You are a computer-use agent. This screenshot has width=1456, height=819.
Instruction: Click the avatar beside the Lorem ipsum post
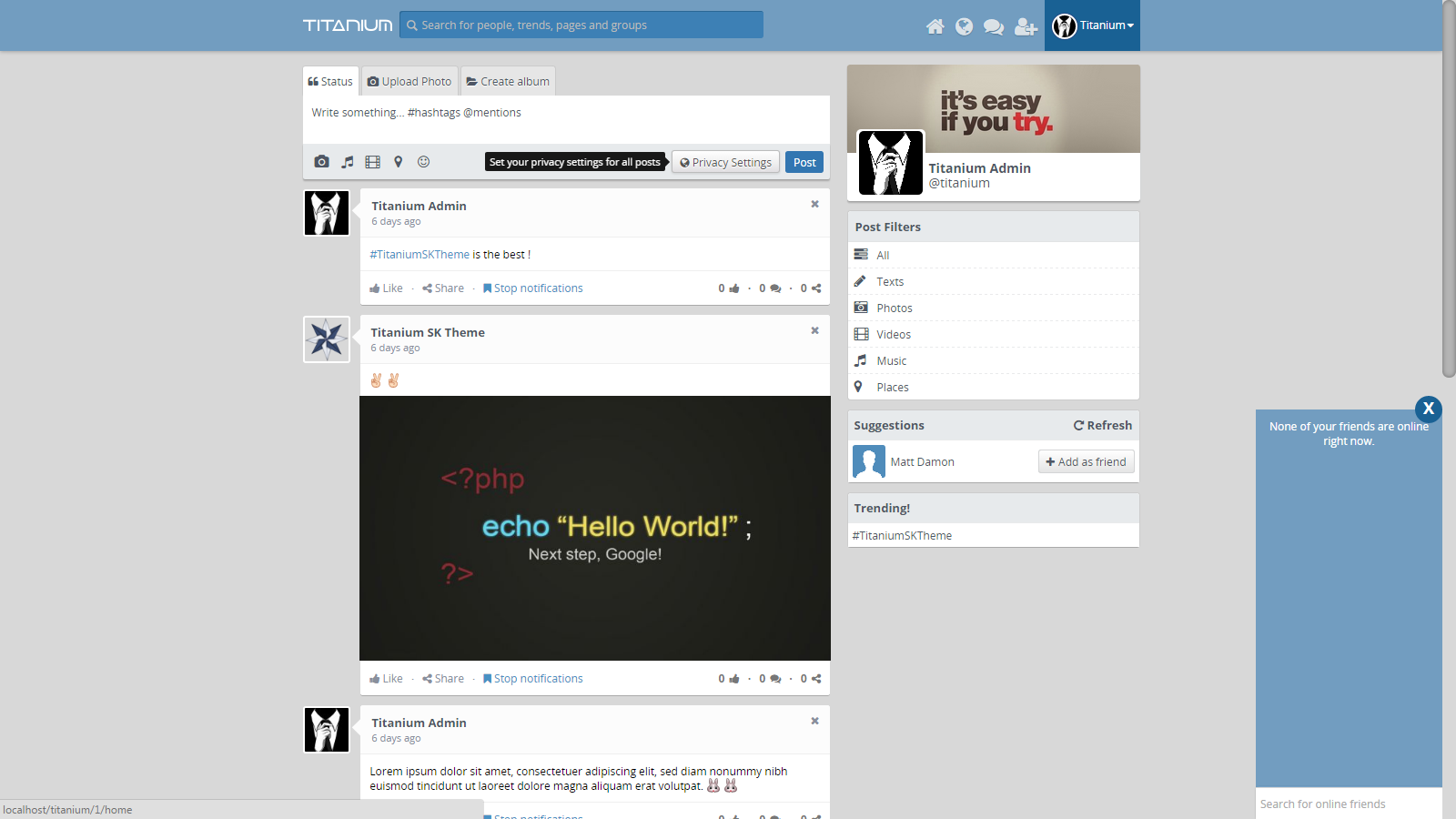coord(327,730)
